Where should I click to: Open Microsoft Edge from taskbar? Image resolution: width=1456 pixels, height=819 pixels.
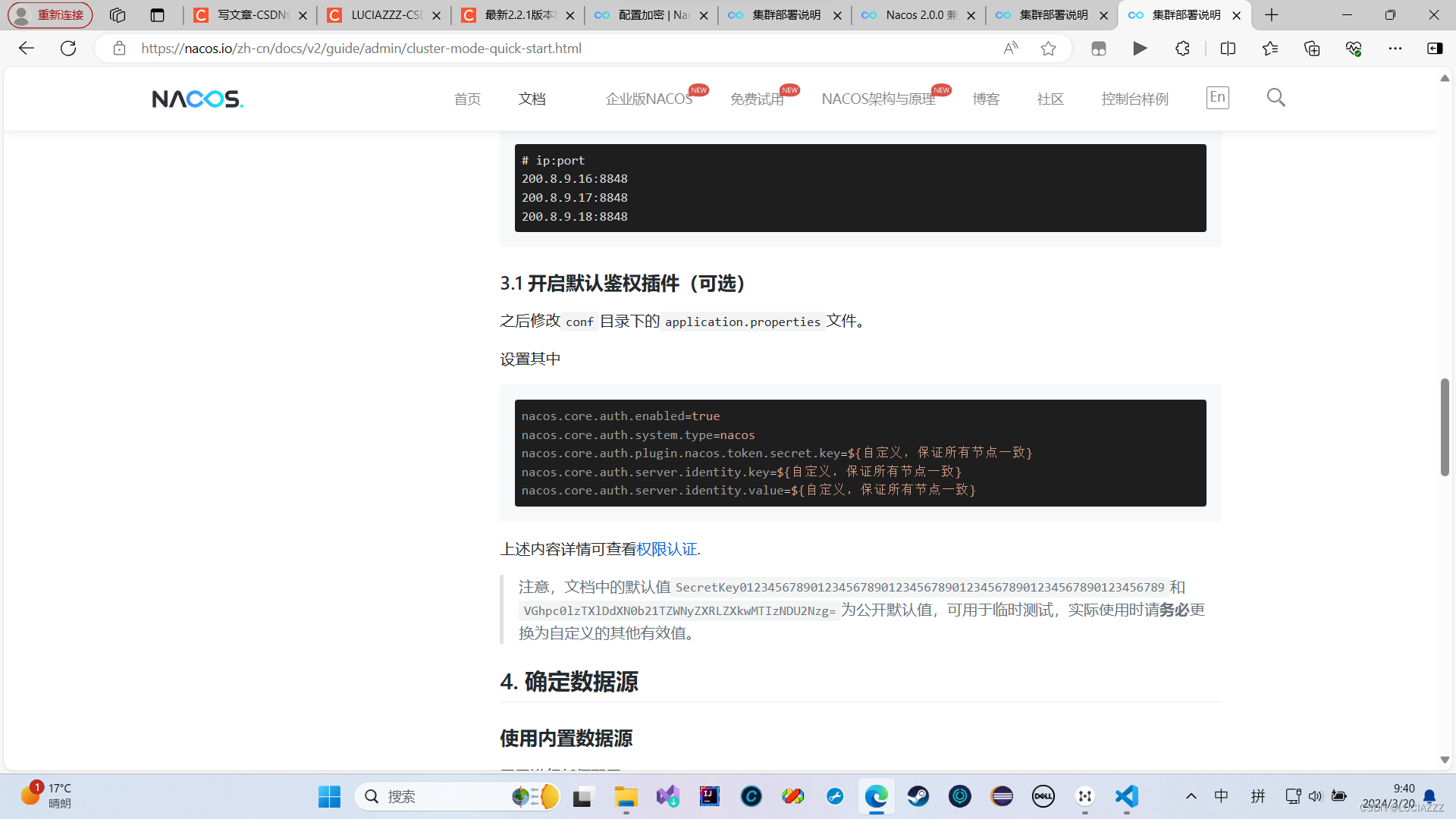click(x=877, y=796)
